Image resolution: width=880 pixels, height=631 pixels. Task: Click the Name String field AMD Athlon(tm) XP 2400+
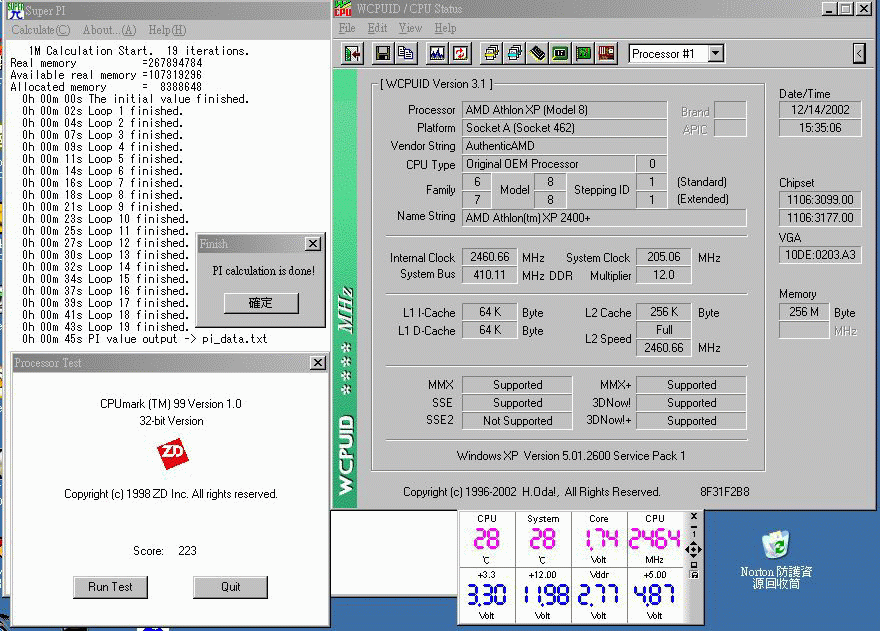point(604,218)
